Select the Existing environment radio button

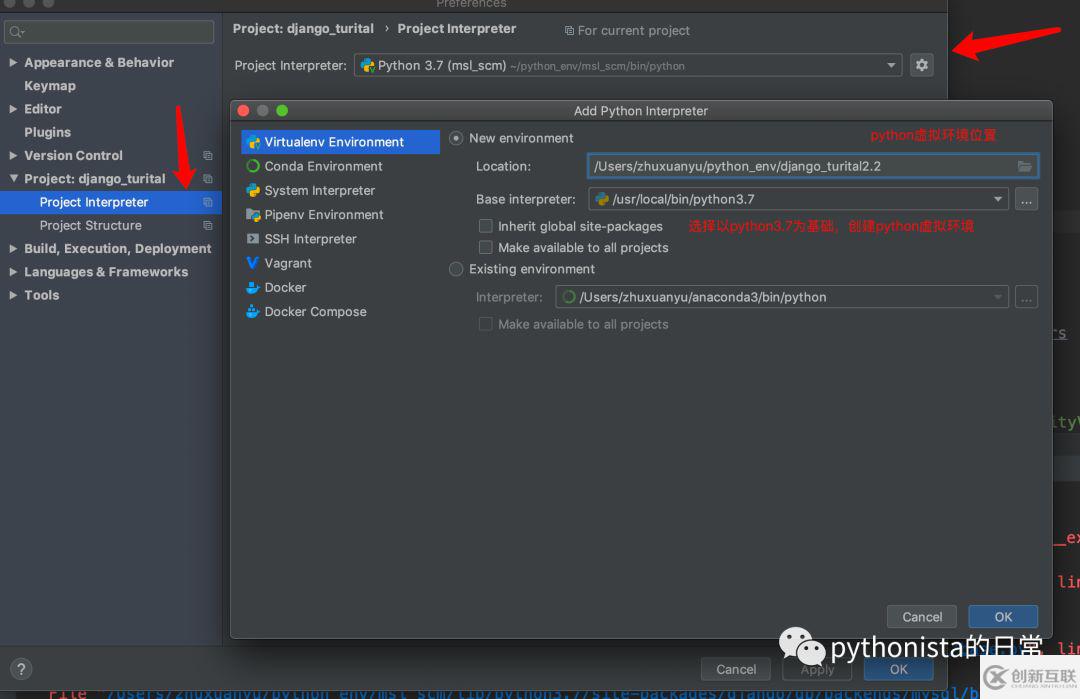pos(456,269)
